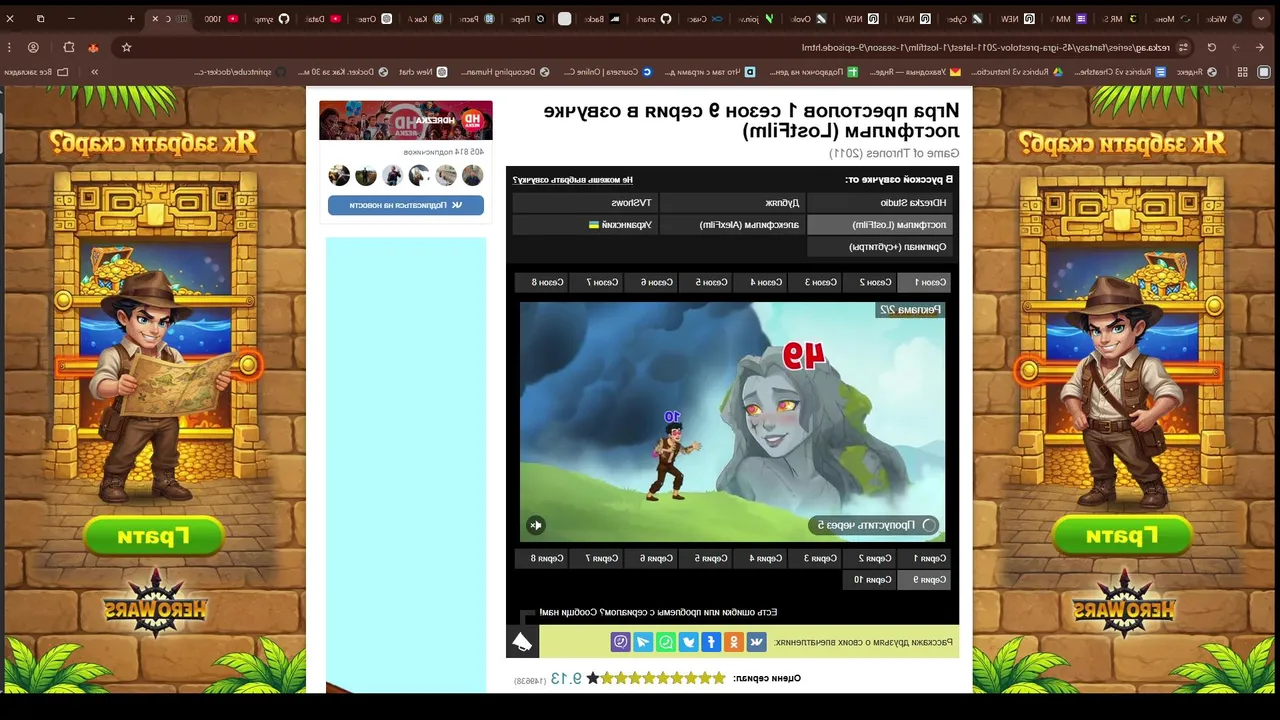Select the Украинский voiceover option
The width and height of the screenshot is (1280, 720).
click(x=584, y=225)
